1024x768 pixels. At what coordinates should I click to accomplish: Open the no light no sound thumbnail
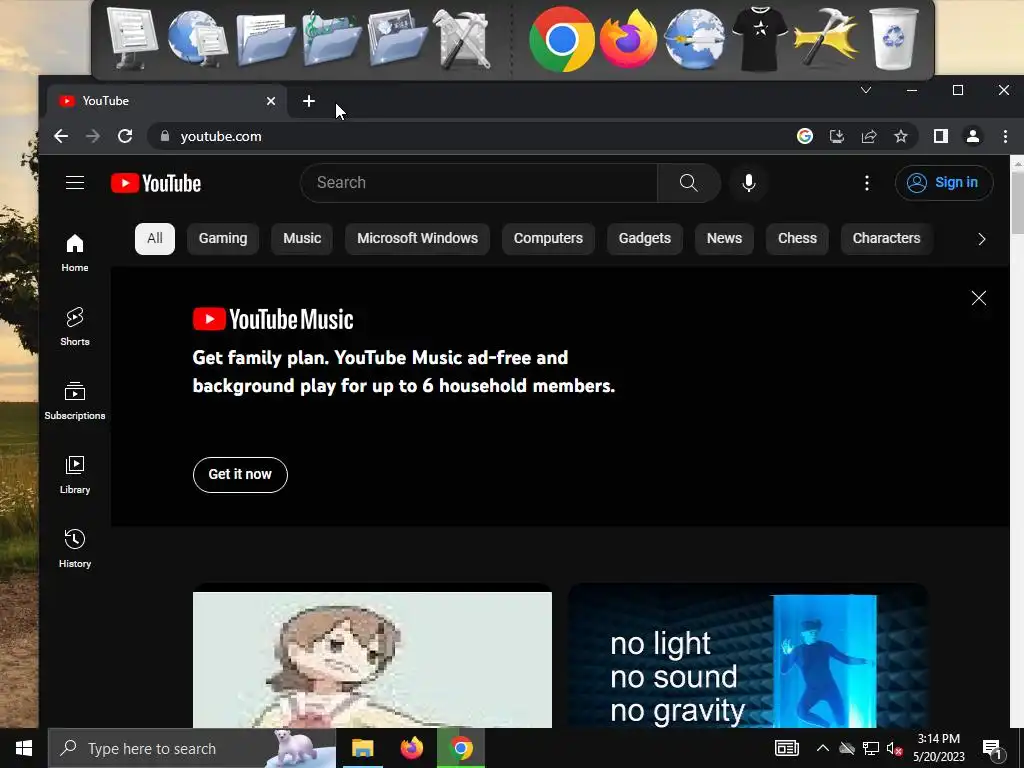coord(748,656)
